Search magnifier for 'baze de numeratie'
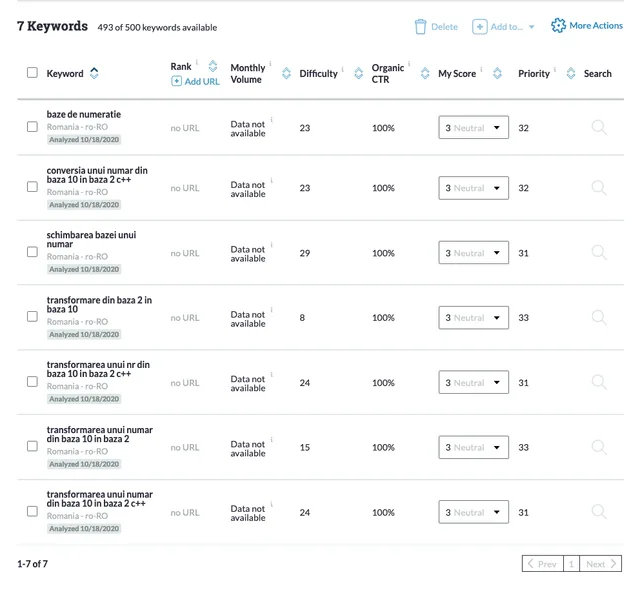 click(599, 128)
